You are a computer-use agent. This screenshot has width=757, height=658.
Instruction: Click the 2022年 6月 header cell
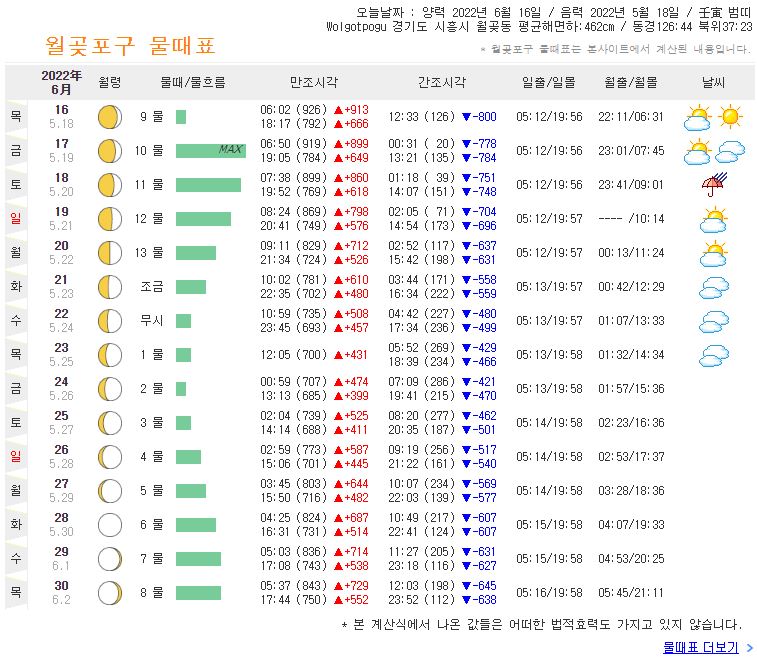pos(61,82)
